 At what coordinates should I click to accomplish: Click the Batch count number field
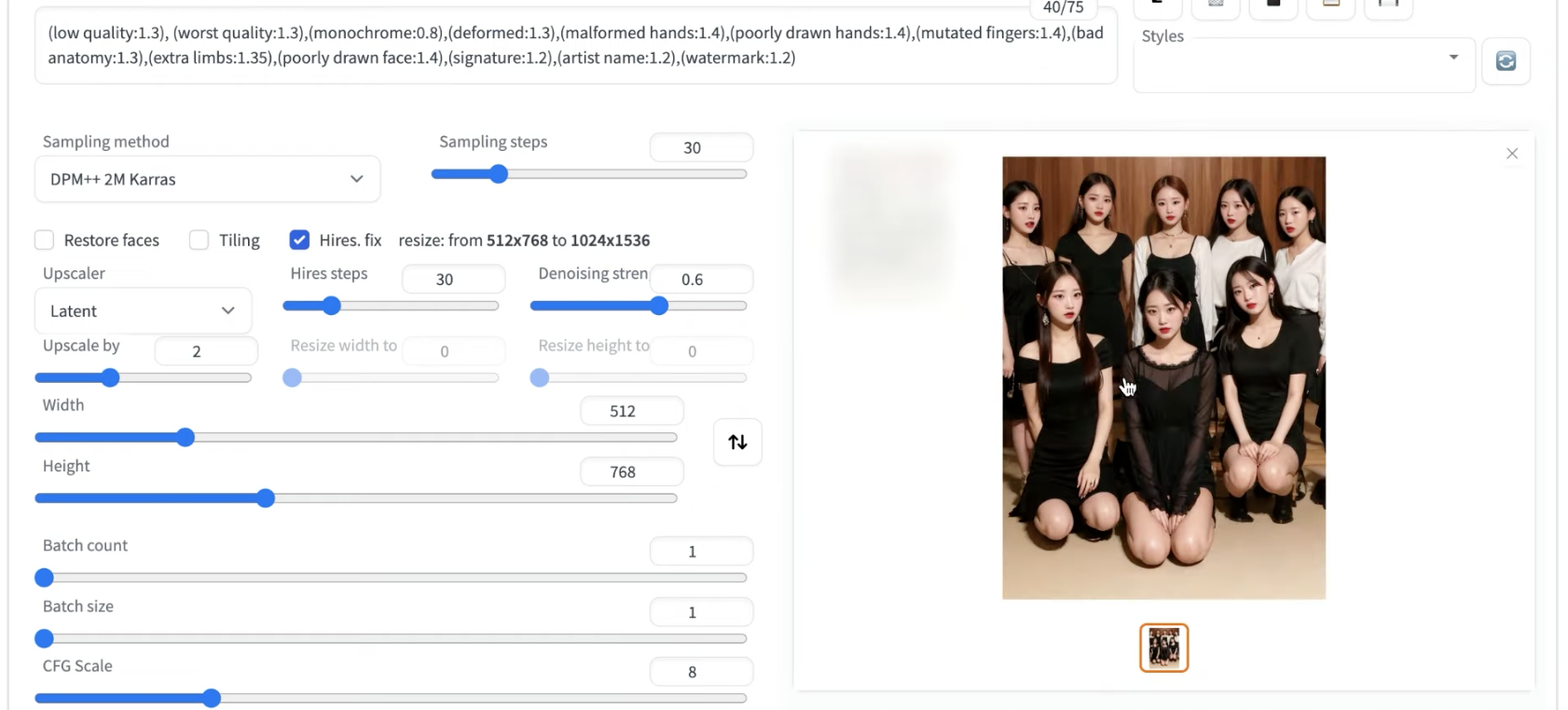[701, 552]
